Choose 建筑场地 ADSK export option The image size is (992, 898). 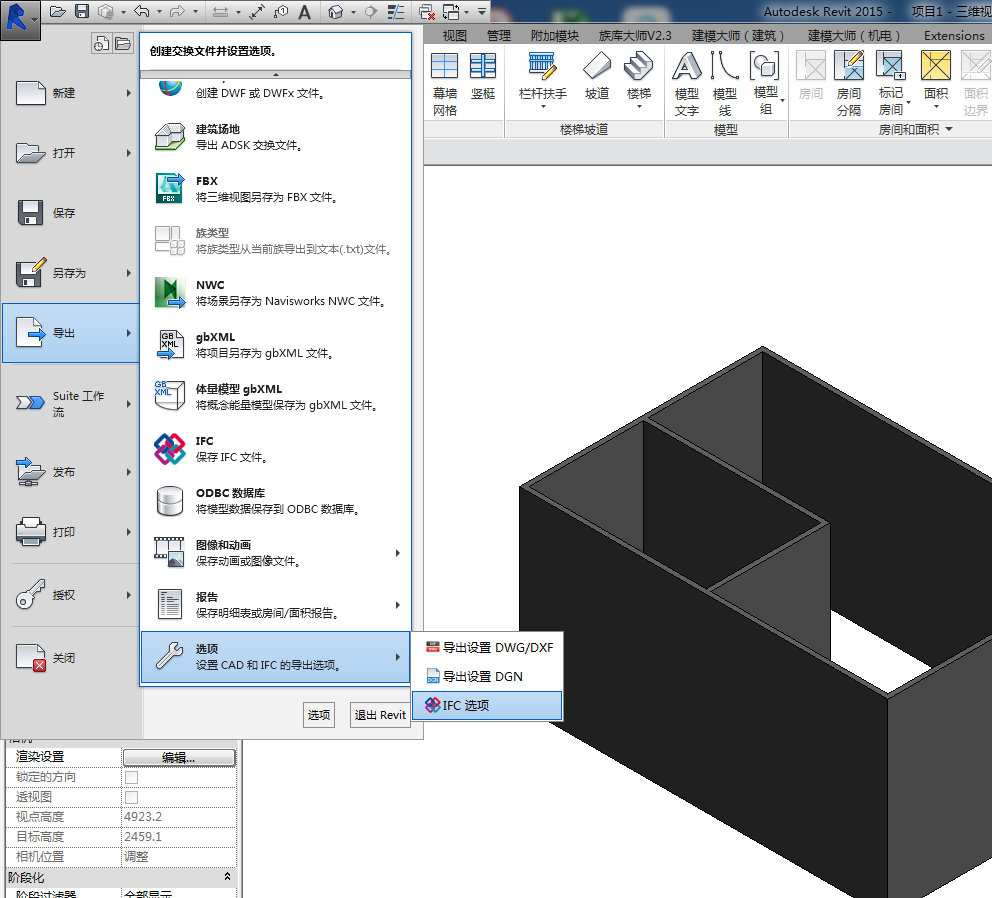coord(275,137)
